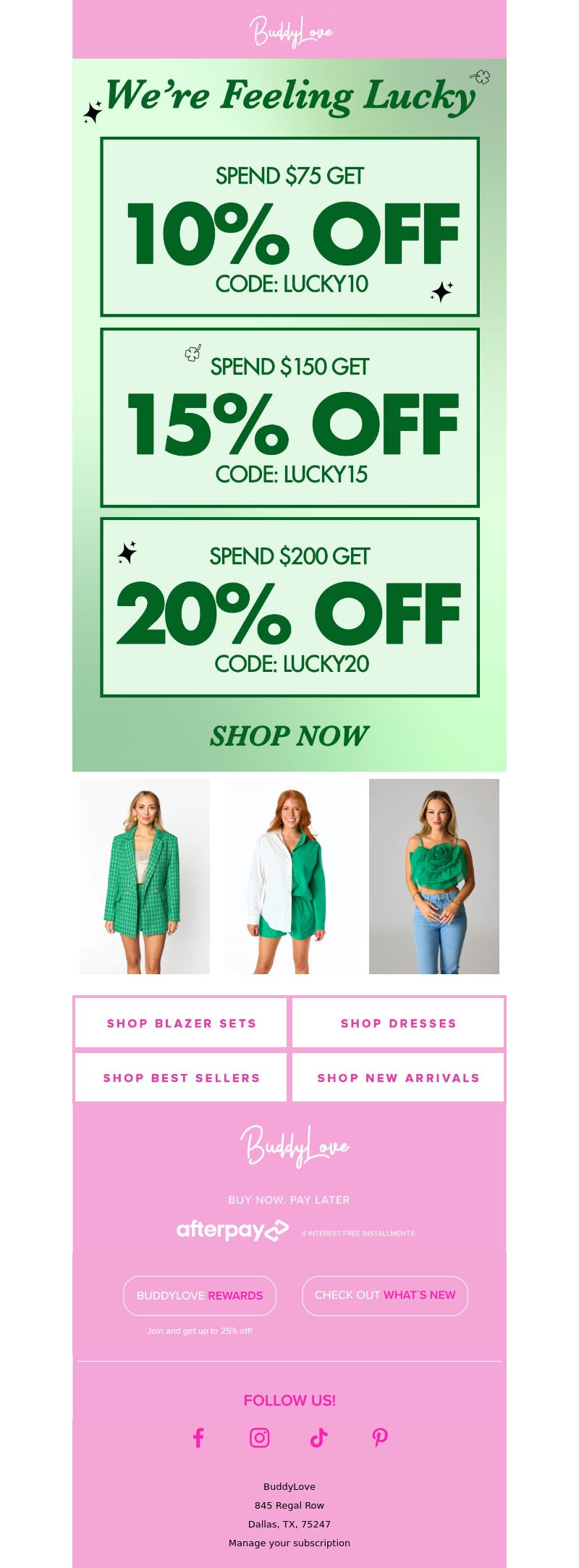
Task: Click the BuddyLove logo in the header
Action: pyautogui.click(x=290, y=31)
